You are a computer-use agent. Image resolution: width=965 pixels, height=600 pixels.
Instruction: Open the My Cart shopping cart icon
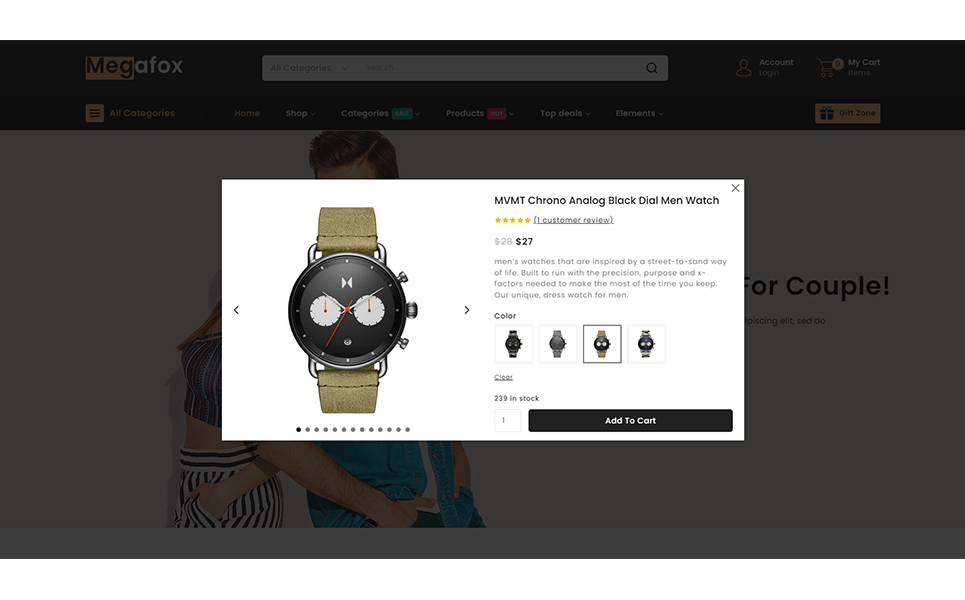(827, 67)
